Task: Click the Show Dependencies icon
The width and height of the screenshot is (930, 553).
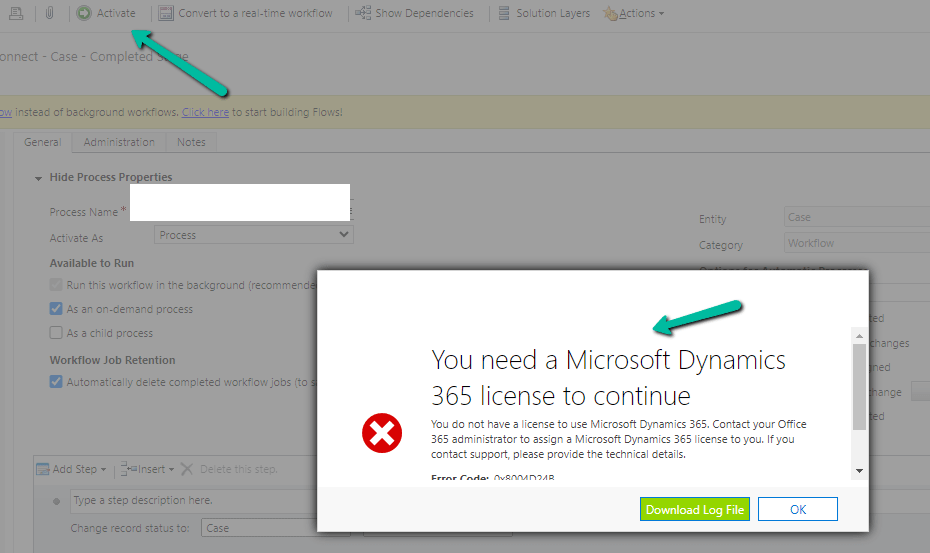Action: tap(363, 13)
